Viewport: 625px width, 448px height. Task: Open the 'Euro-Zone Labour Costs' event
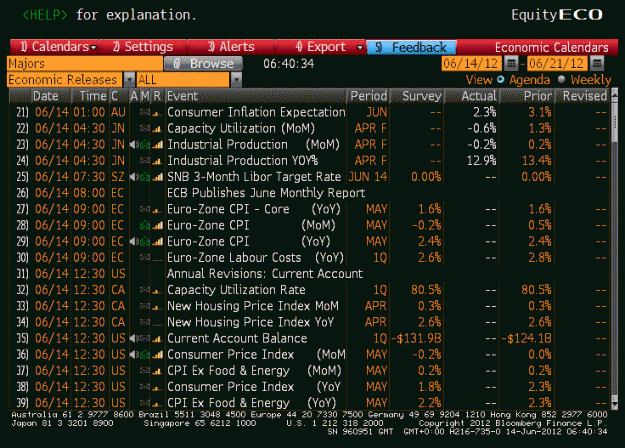(255, 257)
